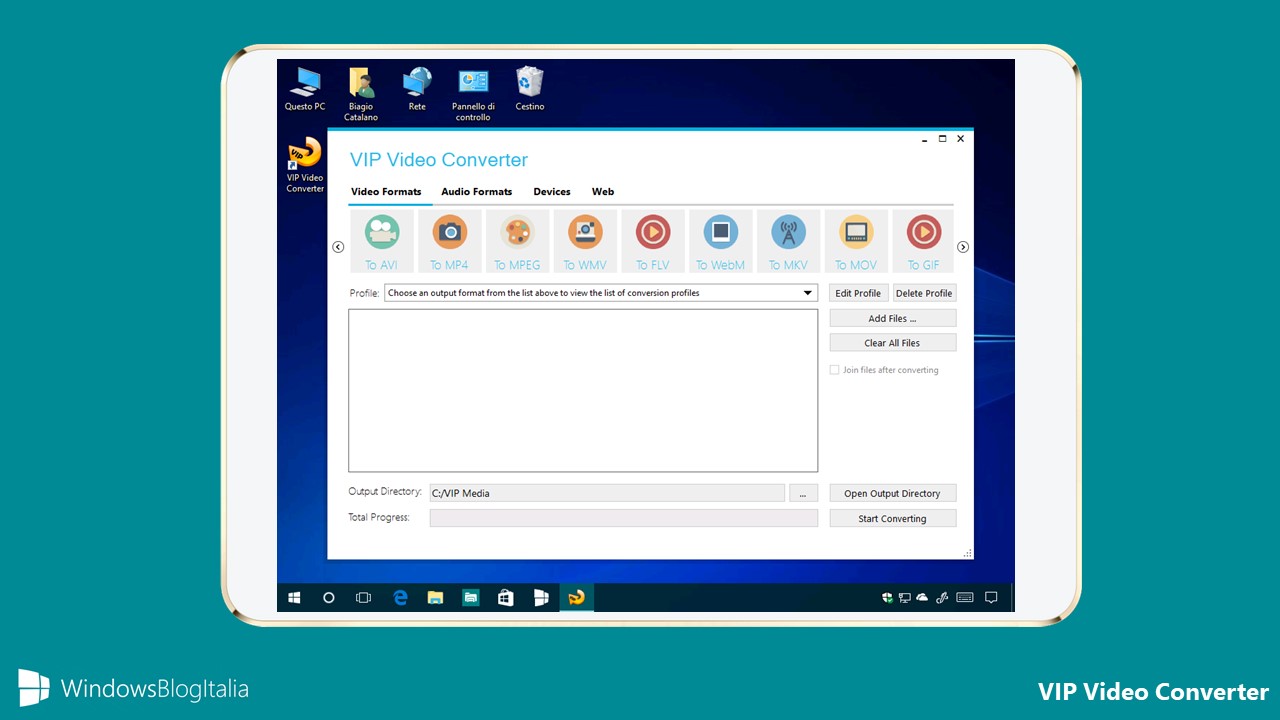
Task: Click the OneDrive cloud tray icon
Action: pos(922,598)
